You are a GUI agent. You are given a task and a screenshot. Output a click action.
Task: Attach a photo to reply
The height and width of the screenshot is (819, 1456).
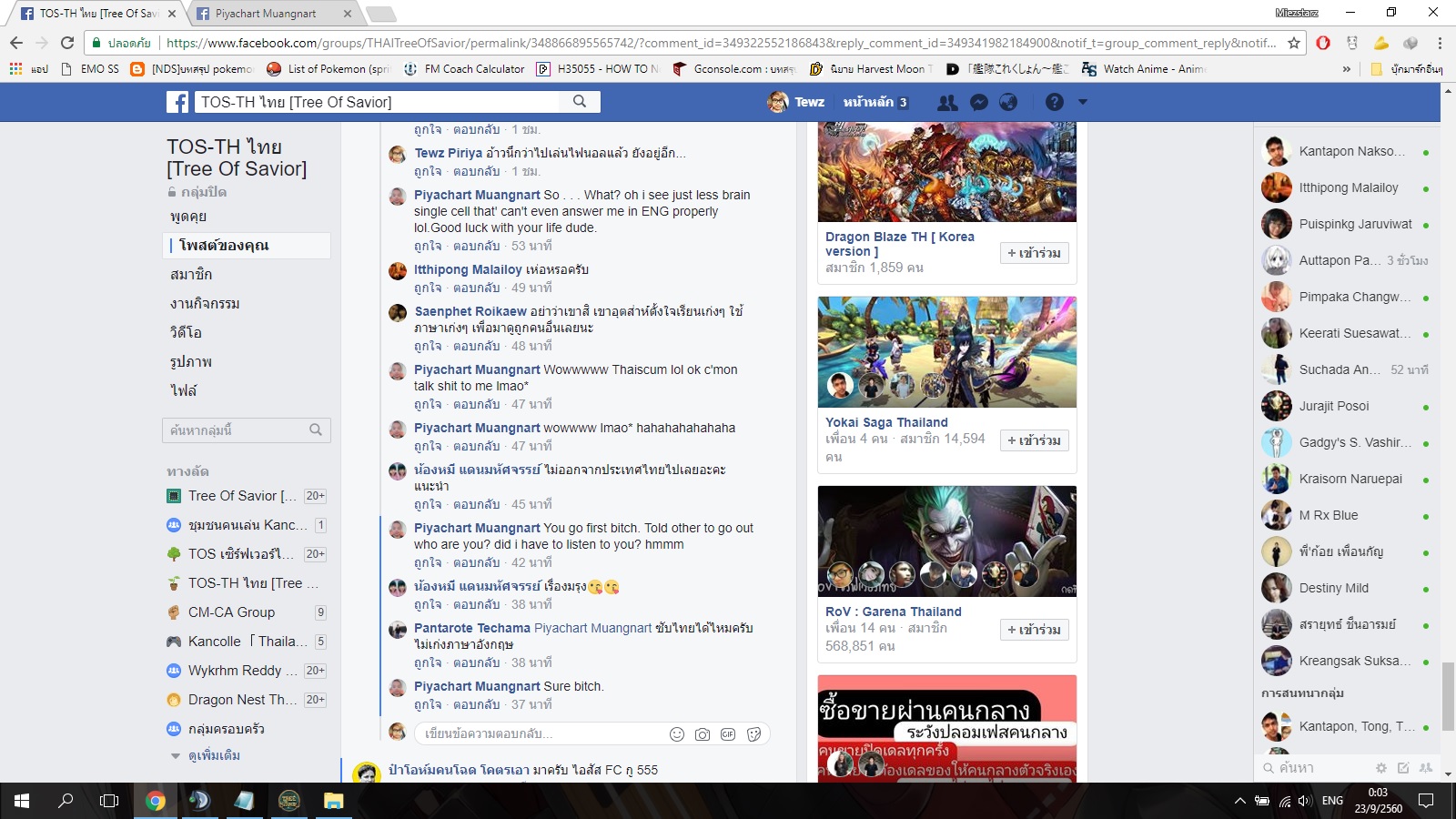[703, 734]
